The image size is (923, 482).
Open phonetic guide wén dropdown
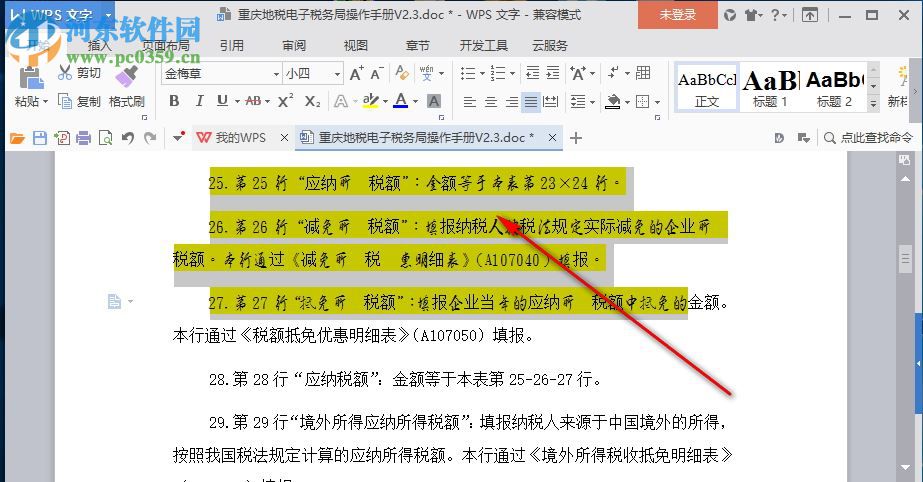[441, 74]
